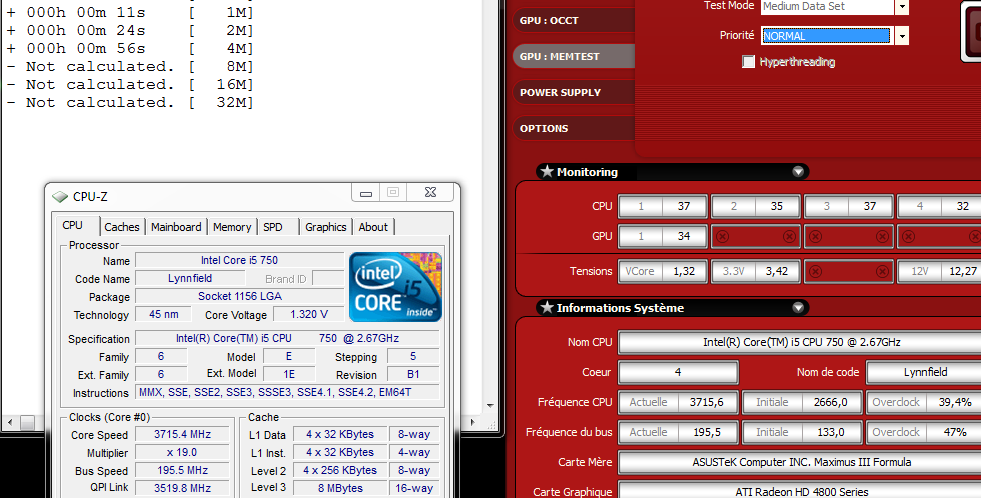
Task: Click the CPU-Z app icon in title bar
Action: tap(60, 196)
